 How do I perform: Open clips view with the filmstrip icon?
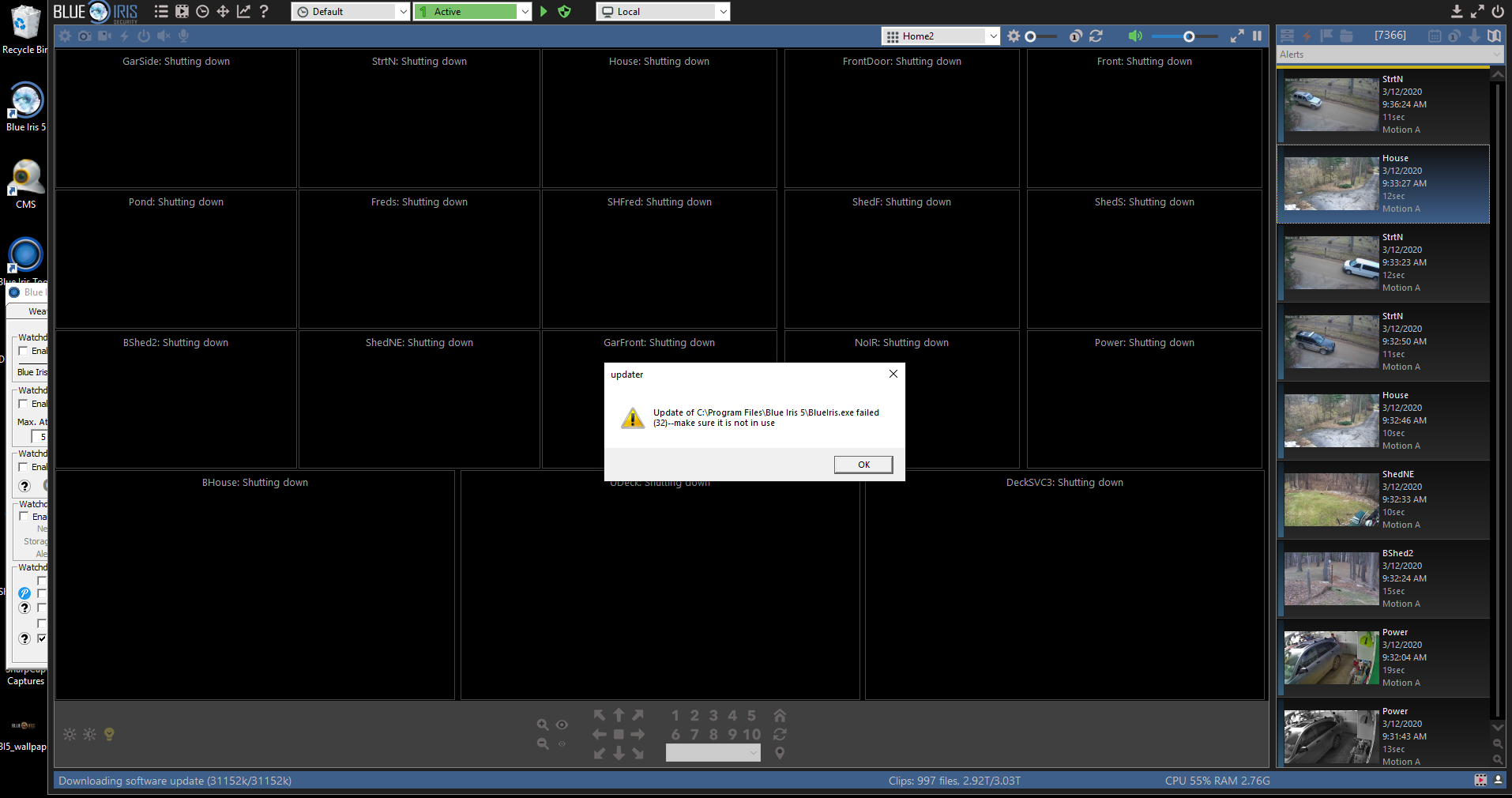(x=182, y=11)
